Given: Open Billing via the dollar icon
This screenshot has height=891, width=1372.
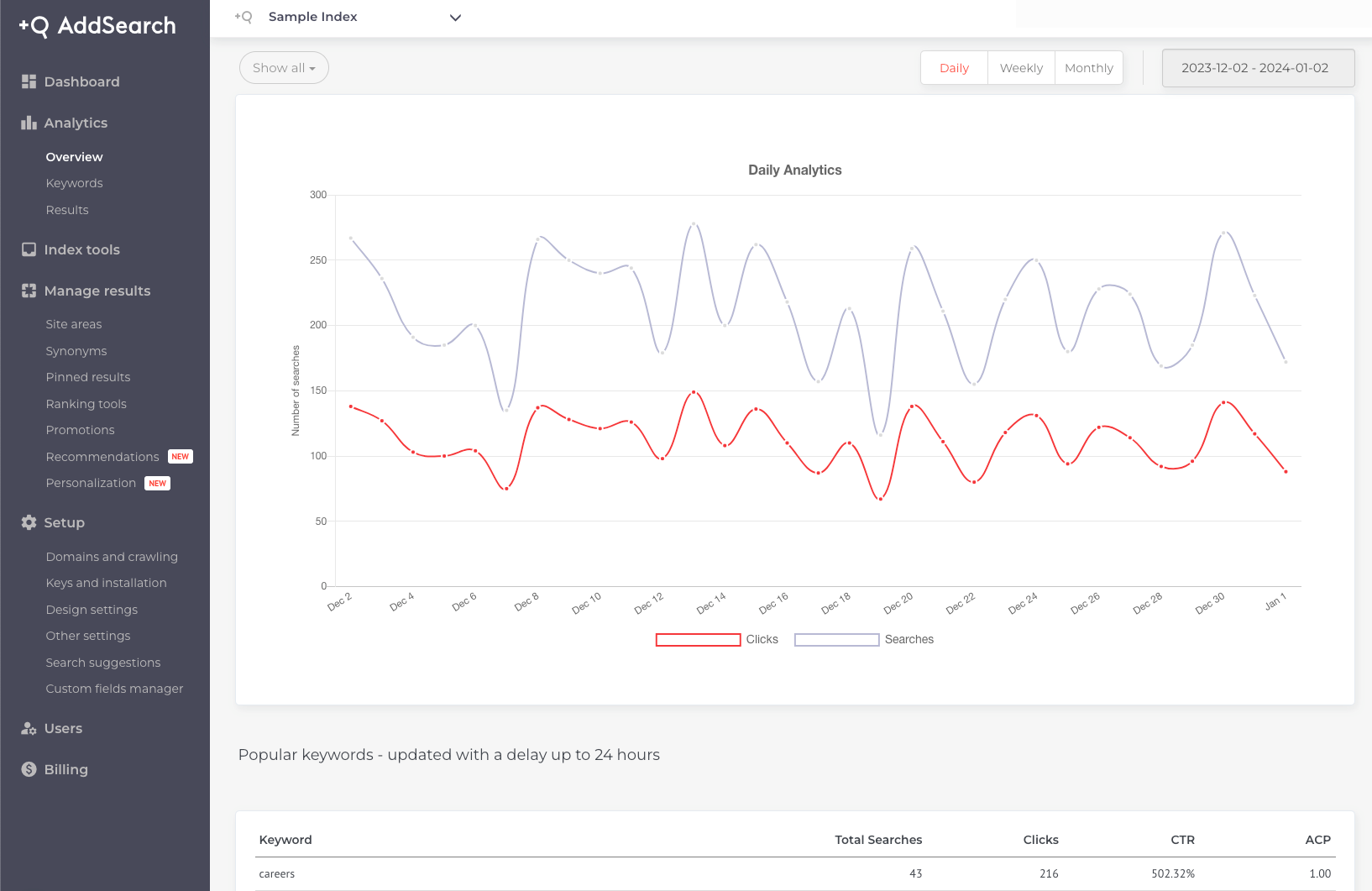Looking at the screenshot, I should pos(28,768).
